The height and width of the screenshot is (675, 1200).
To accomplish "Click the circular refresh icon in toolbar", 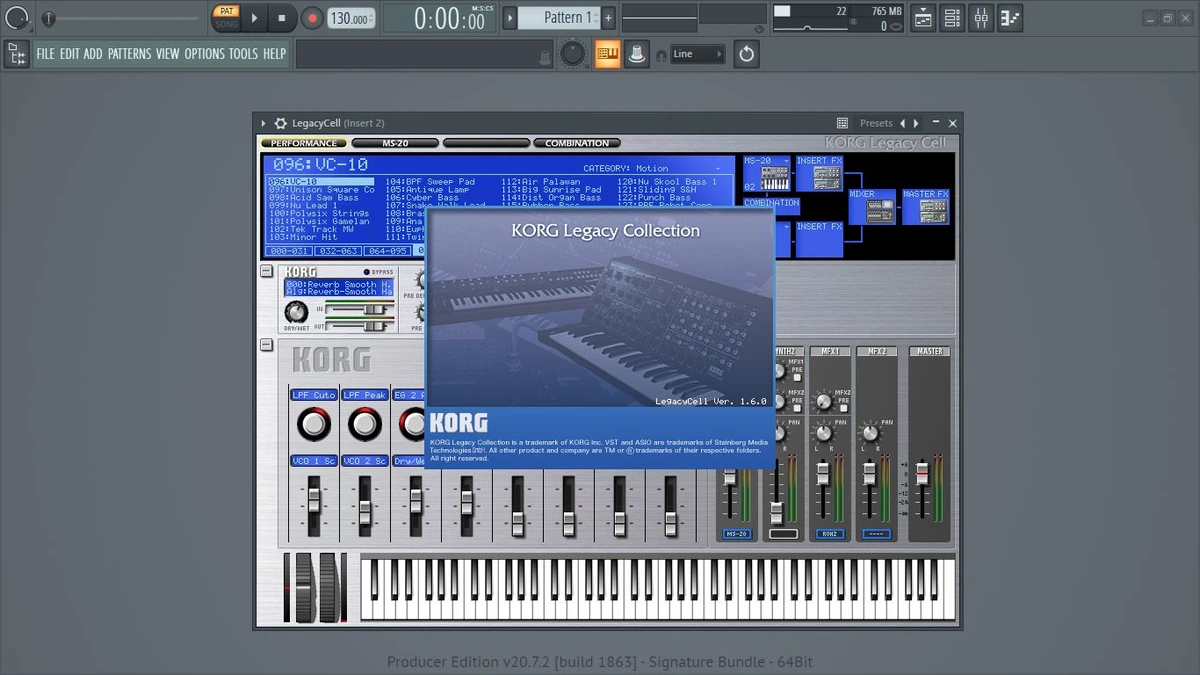I will (746, 54).
